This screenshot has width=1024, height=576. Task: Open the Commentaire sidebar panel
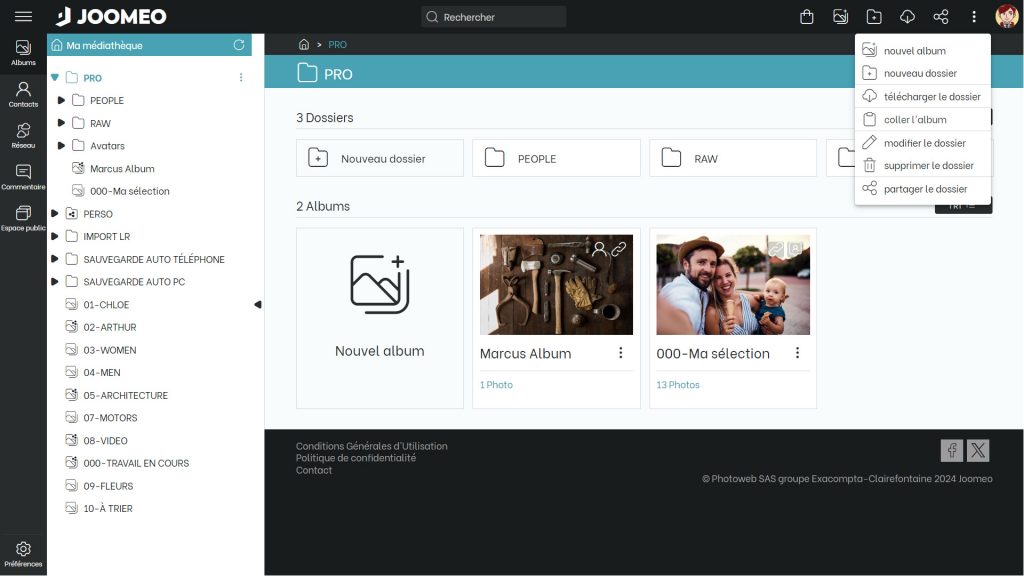(23, 177)
